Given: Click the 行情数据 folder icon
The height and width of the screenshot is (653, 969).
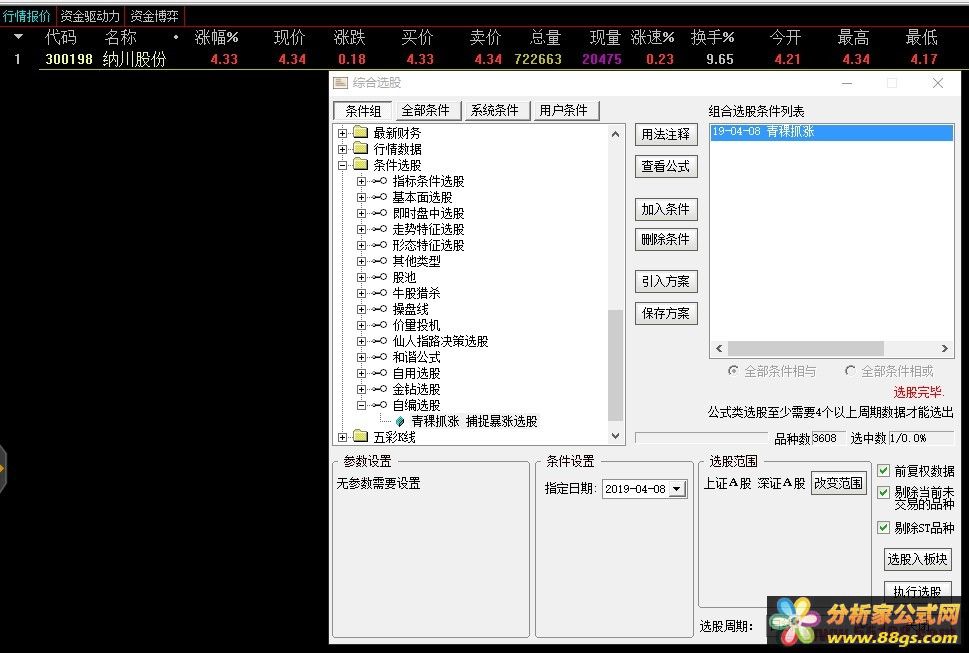Looking at the screenshot, I should [x=360, y=149].
